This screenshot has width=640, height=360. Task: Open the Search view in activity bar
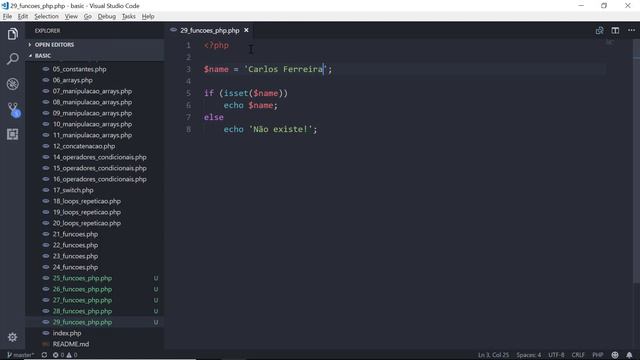pos(13,59)
